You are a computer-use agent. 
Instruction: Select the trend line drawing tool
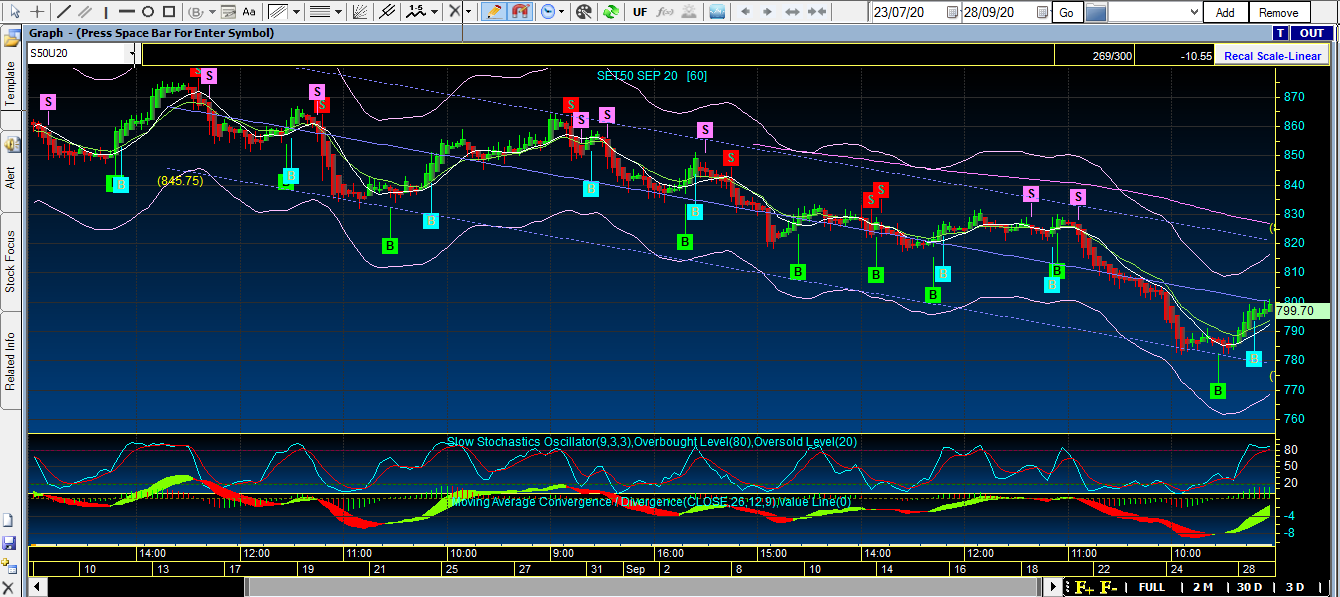coord(64,12)
